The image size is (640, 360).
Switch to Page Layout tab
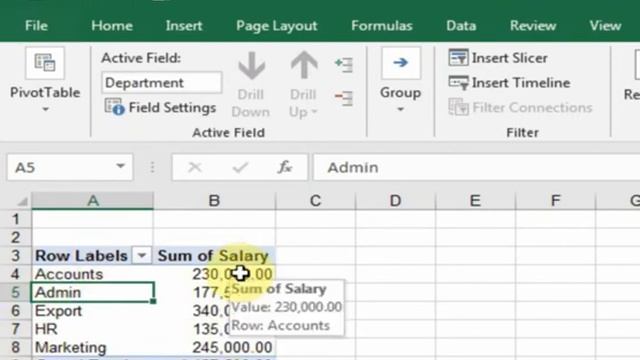276,26
